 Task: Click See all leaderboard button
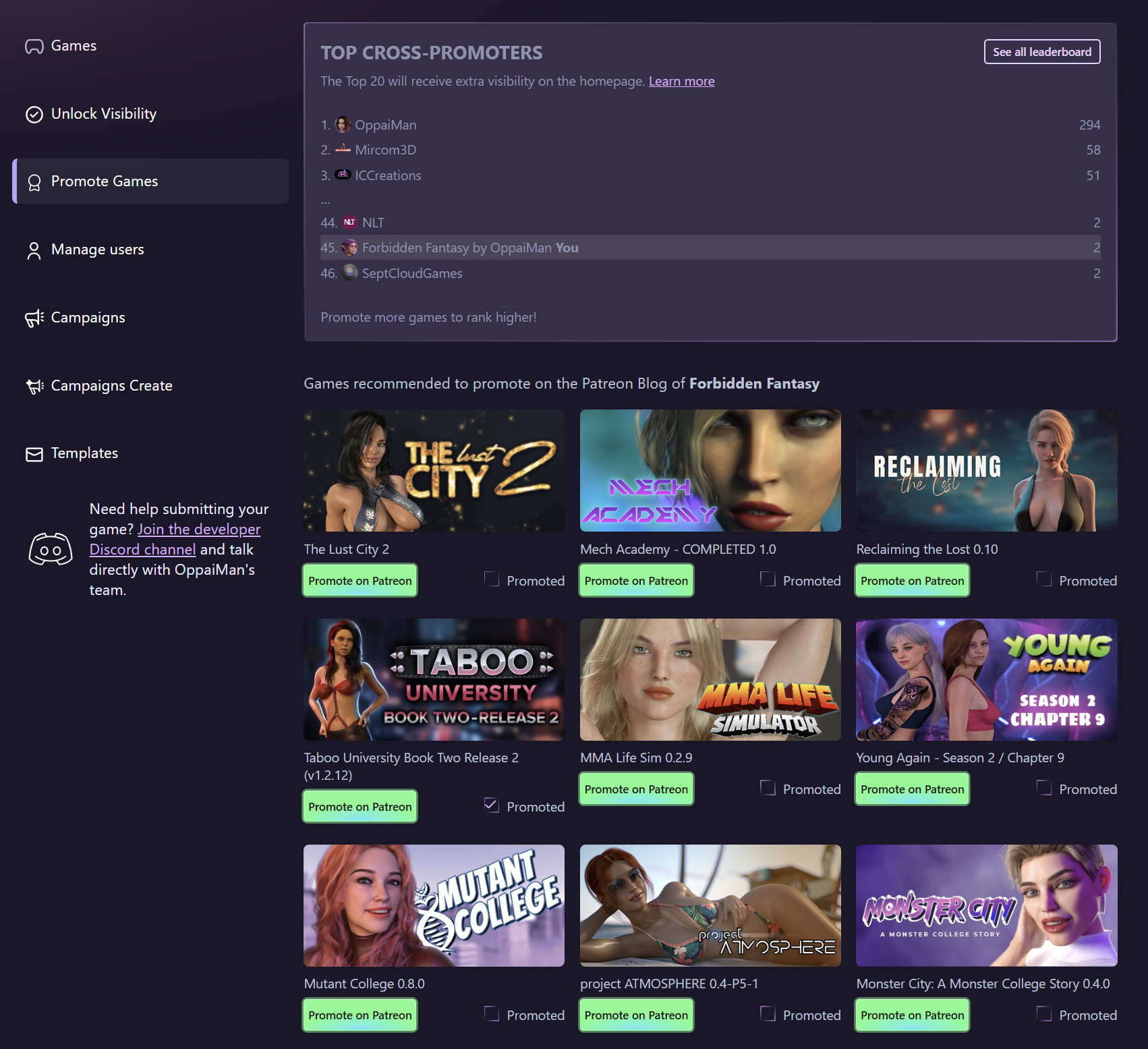tap(1042, 52)
